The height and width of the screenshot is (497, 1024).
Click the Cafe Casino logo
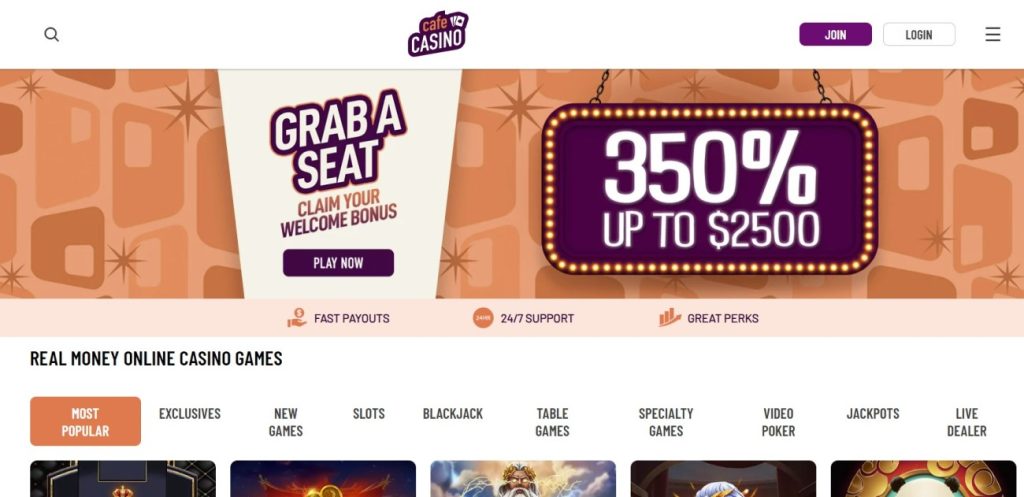click(x=438, y=34)
